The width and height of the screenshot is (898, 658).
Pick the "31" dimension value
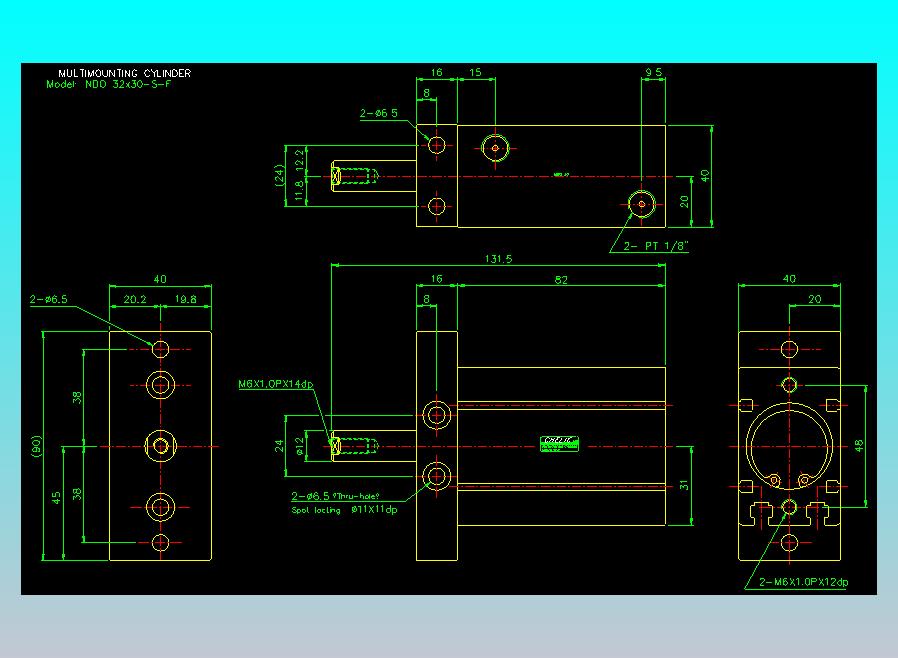coord(684,485)
